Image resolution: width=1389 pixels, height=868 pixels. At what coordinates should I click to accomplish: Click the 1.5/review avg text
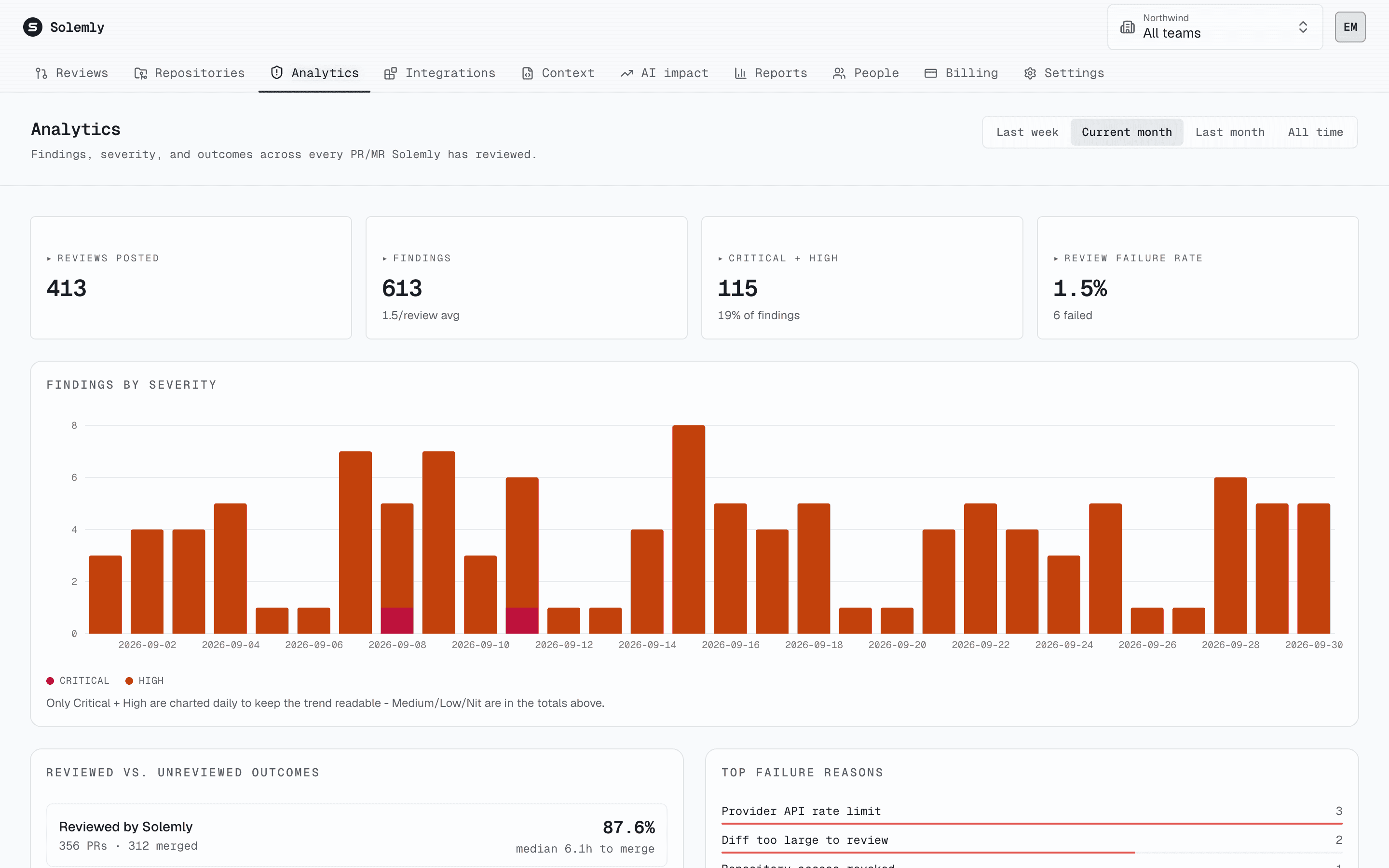click(421, 315)
